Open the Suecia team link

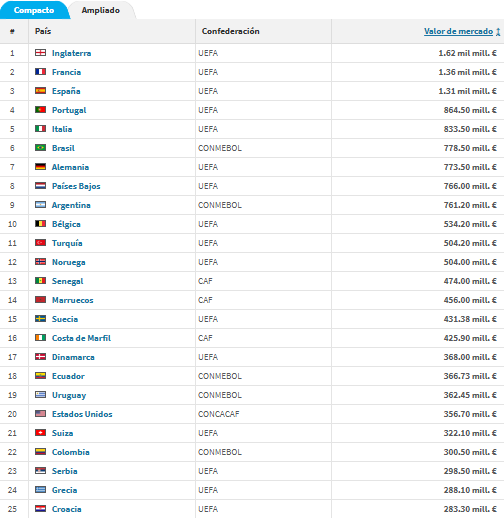[x=65, y=319]
